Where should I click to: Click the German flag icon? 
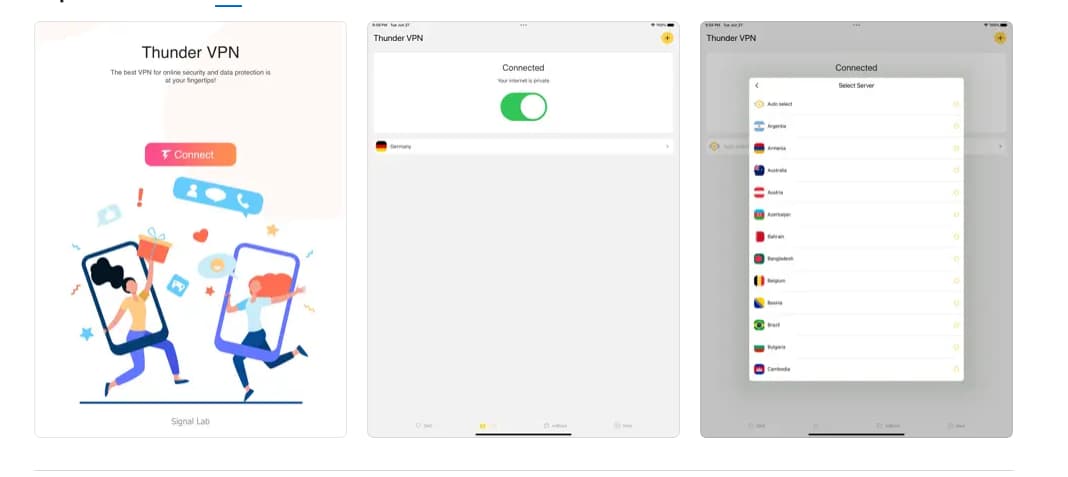click(x=381, y=147)
